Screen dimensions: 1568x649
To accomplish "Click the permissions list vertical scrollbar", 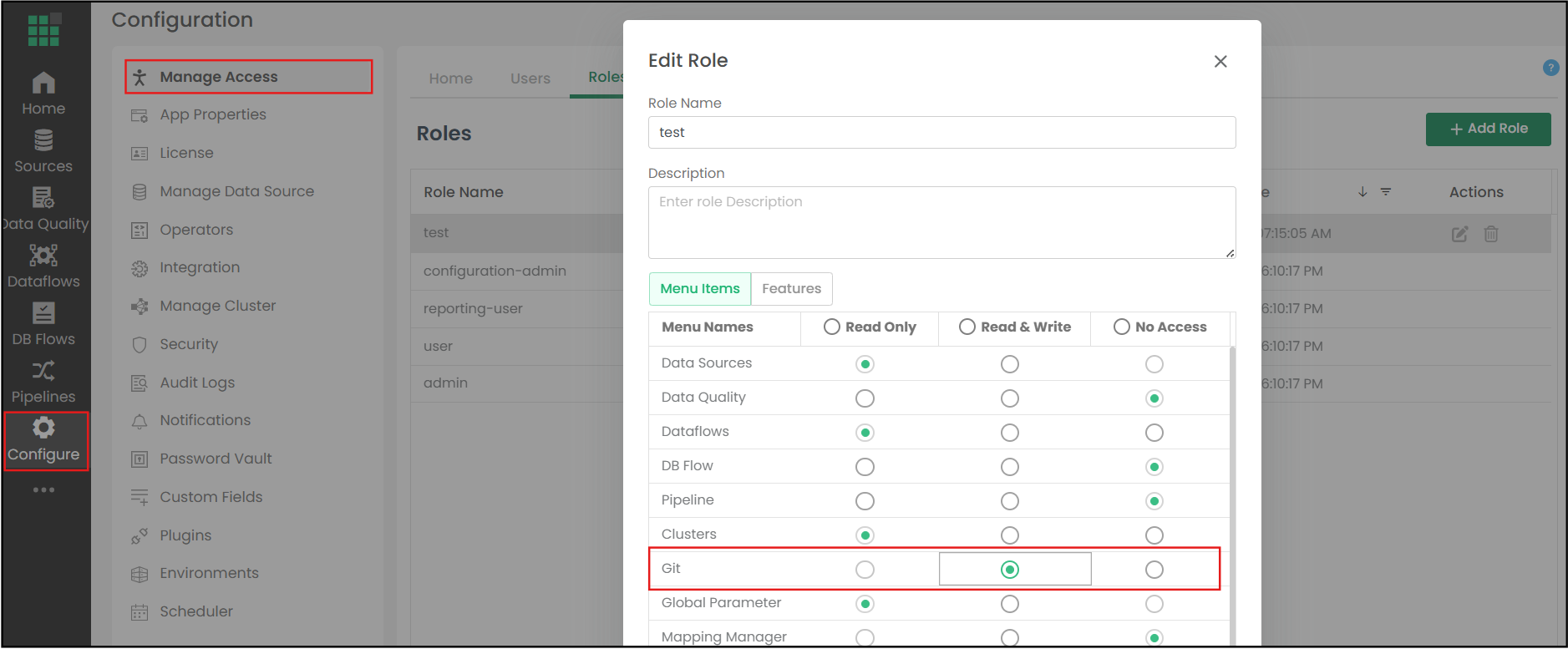I will tap(1232, 494).
